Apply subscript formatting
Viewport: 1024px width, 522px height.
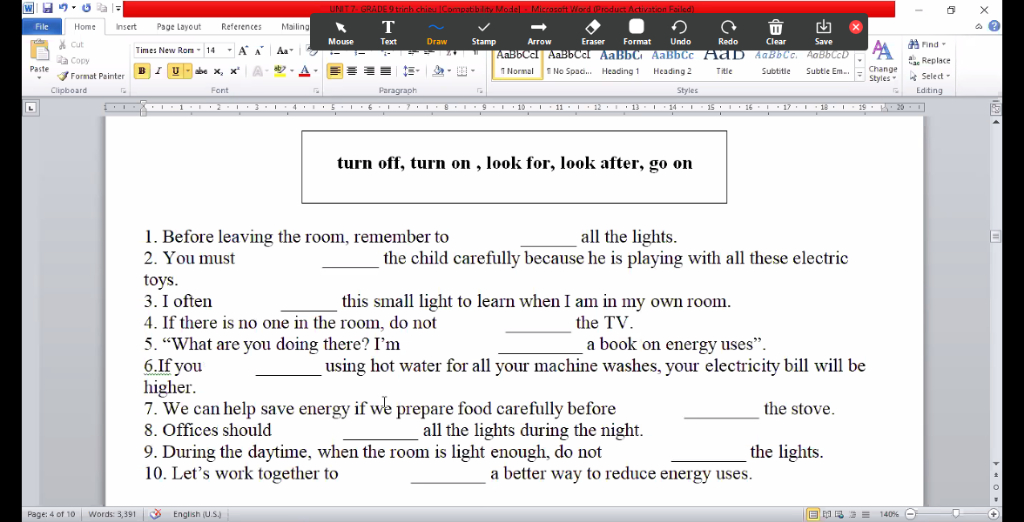[x=218, y=71]
